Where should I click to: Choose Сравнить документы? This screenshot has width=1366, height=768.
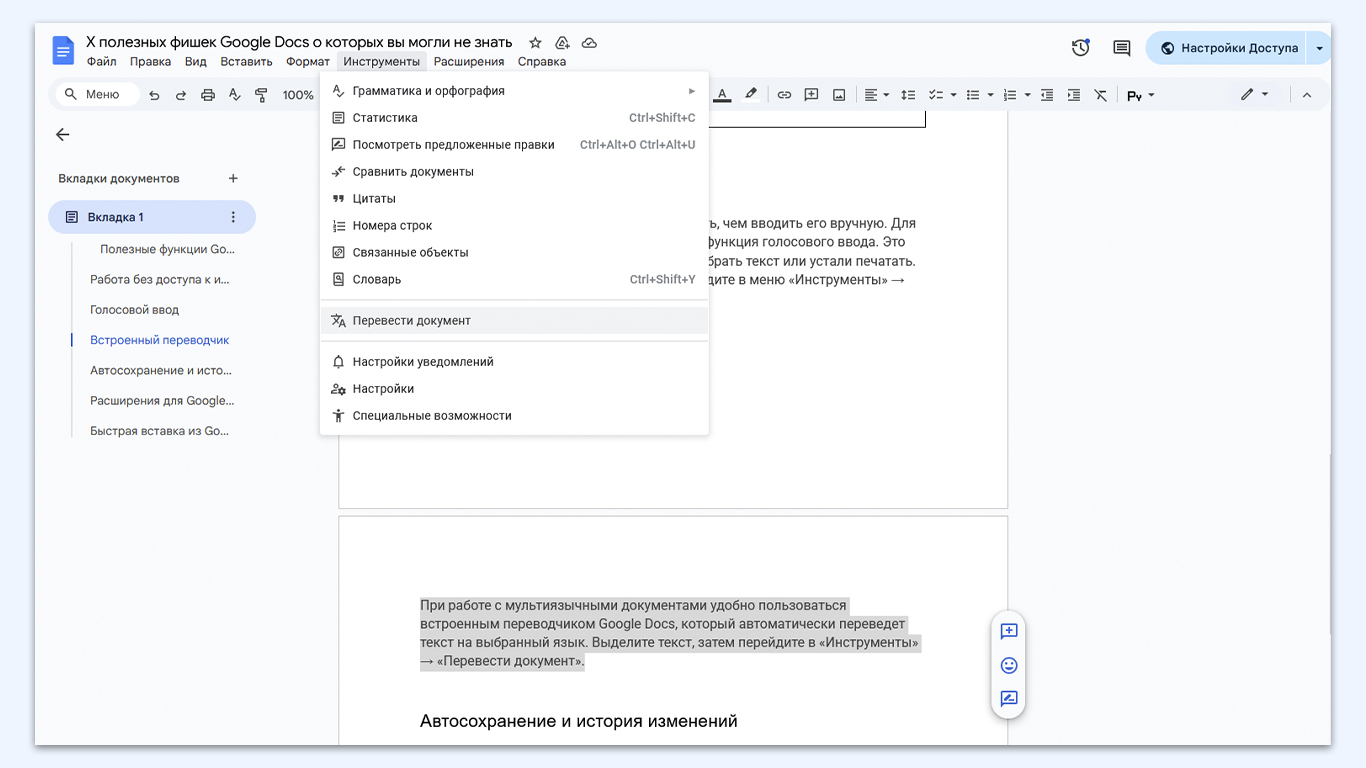click(514, 172)
